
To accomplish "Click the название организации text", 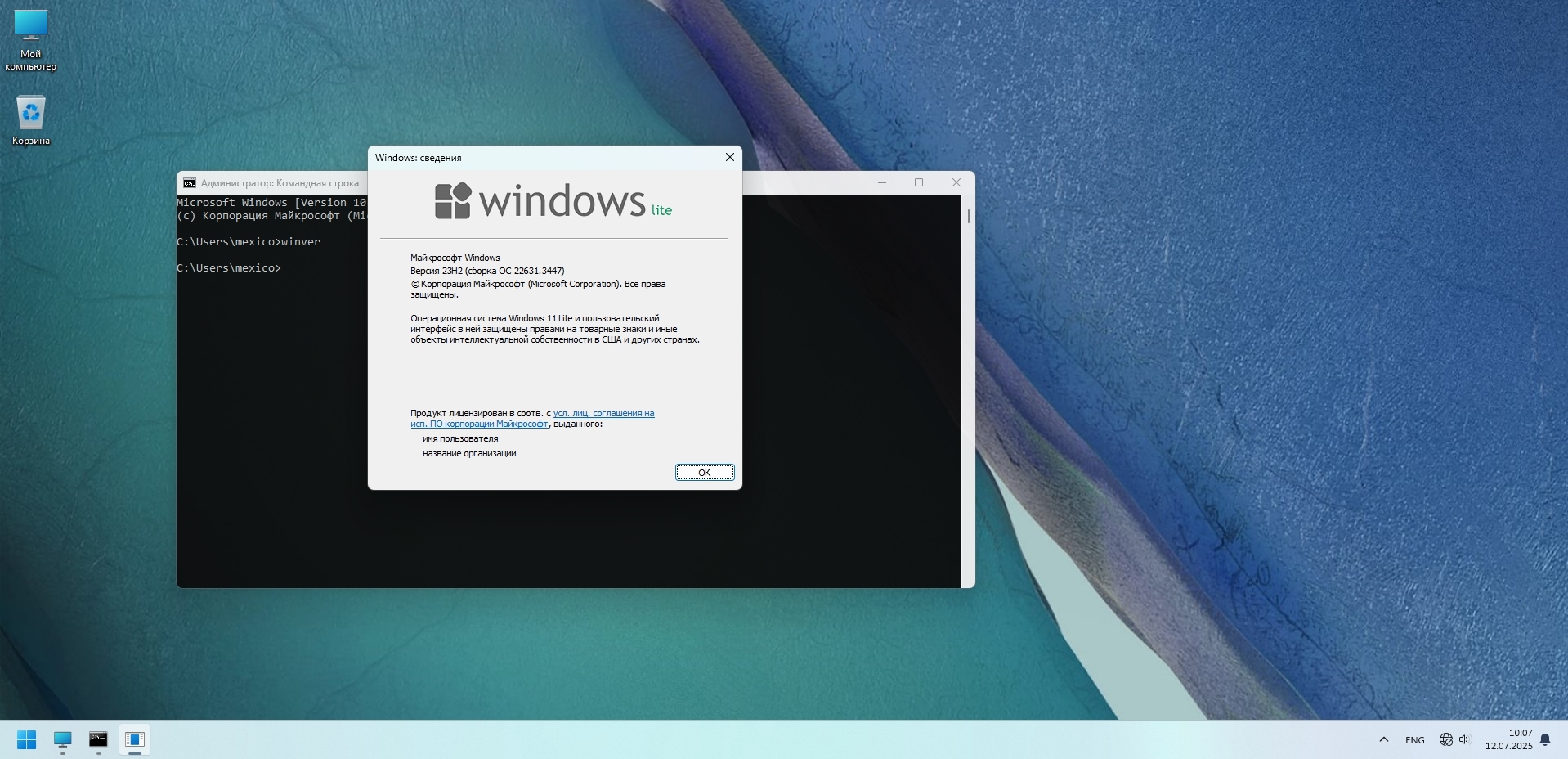I will (x=469, y=453).
